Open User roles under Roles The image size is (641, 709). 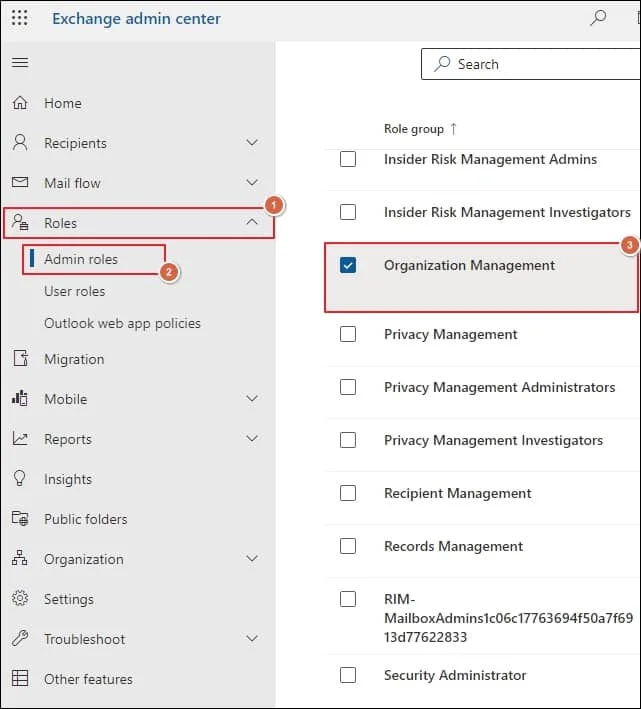(75, 291)
